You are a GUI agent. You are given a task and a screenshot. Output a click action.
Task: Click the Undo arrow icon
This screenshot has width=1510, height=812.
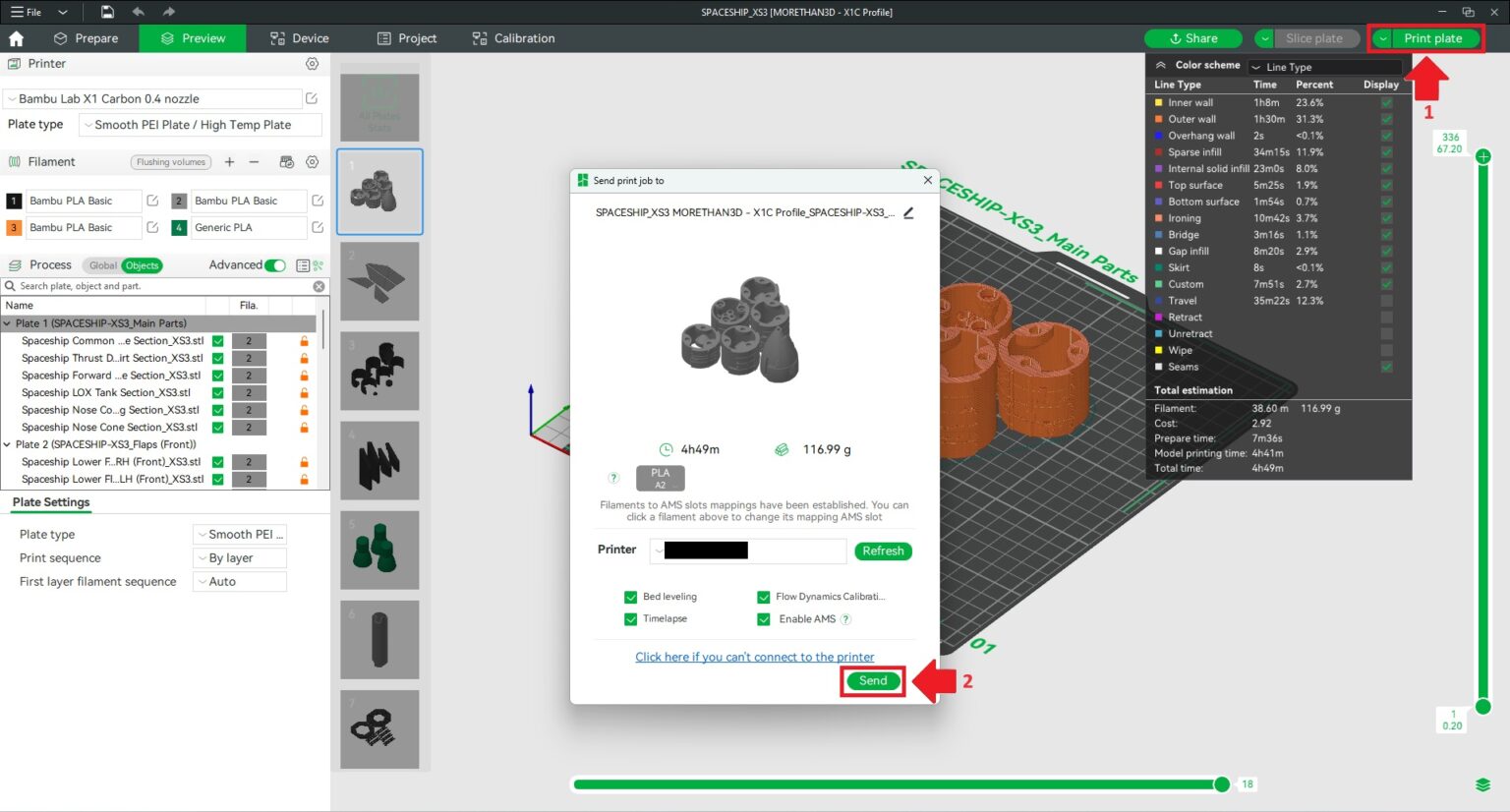[138, 12]
